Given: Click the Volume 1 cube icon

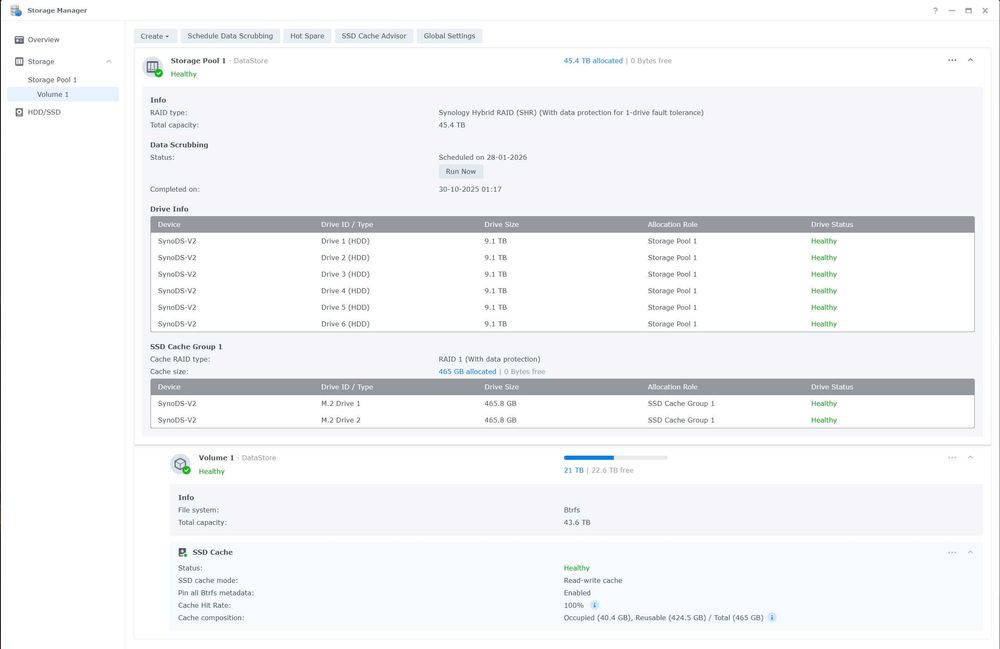Looking at the screenshot, I should pyautogui.click(x=180, y=463).
